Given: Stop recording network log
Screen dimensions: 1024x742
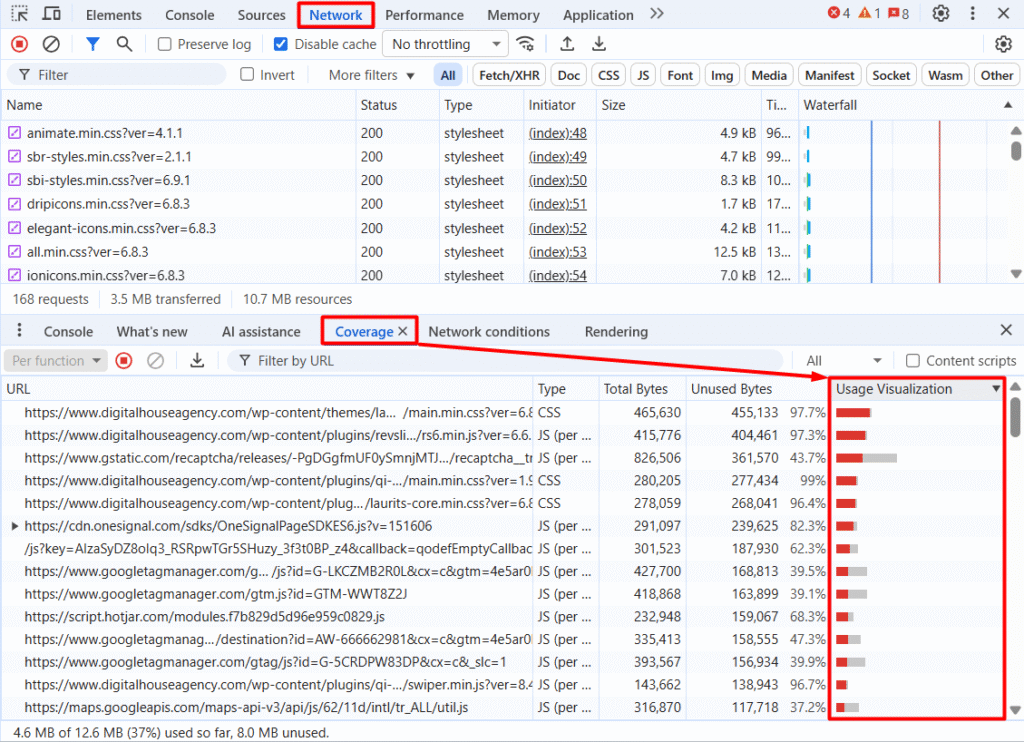Looking at the screenshot, I should pyautogui.click(x=18, y=44).
